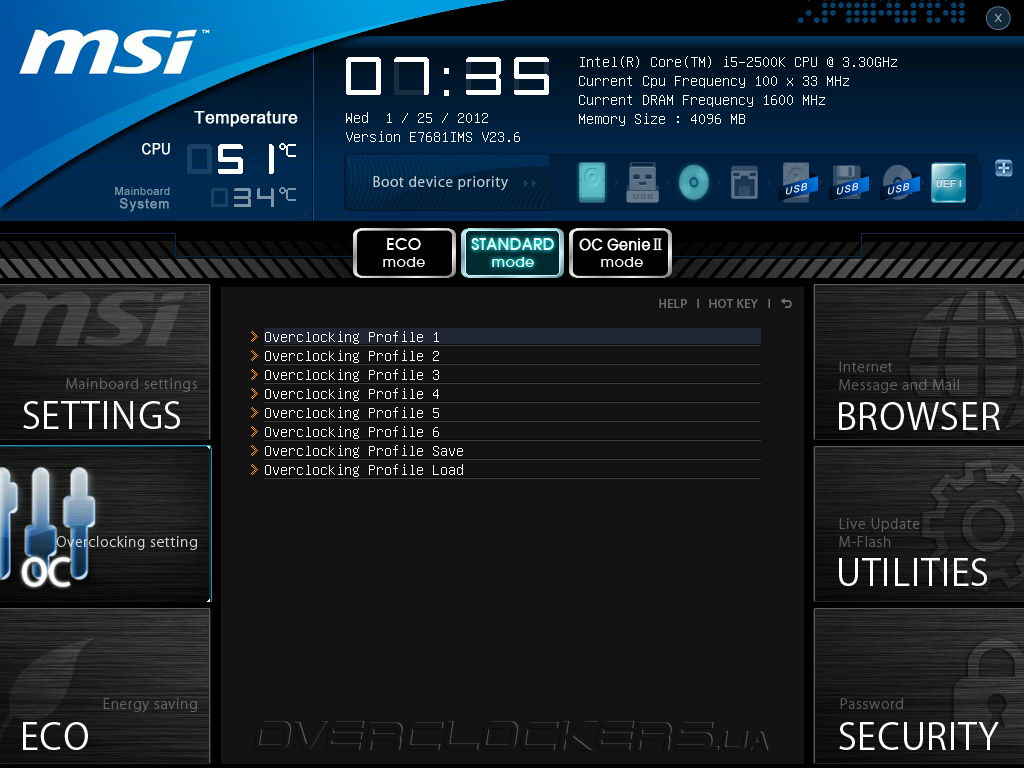1024x768 pixels.
Task: Expand the arrow beside Overclocking Profile 3
Action: pos(254,374)
